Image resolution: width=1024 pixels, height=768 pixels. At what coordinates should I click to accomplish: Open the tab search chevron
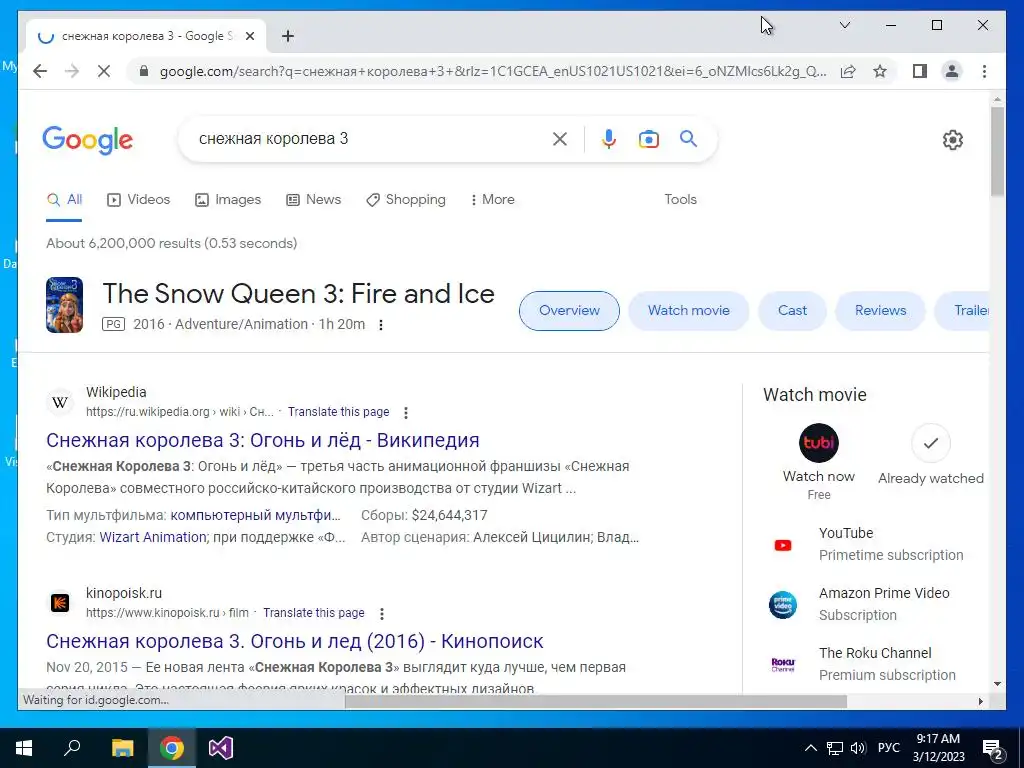pyautogui.click(x=844, y=25)
